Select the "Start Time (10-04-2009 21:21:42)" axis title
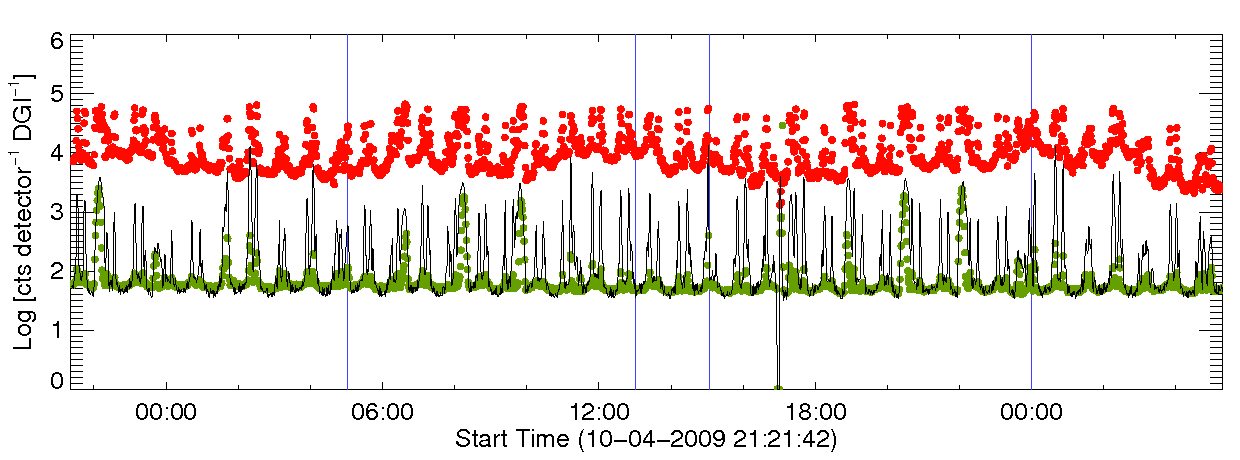Image resolution: width=1240 pixels, height=460 pixels. click(645, 439)
